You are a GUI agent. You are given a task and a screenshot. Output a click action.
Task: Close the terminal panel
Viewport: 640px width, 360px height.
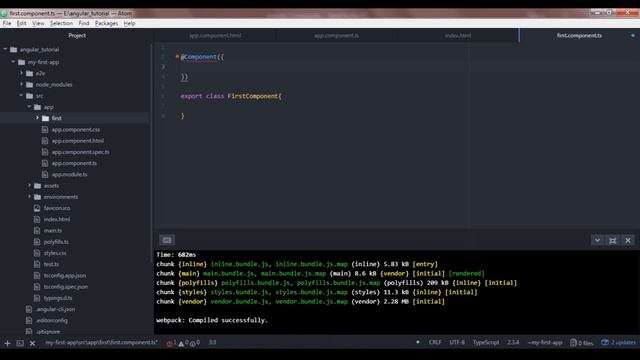pyautogui.click(x=628, y=240)
